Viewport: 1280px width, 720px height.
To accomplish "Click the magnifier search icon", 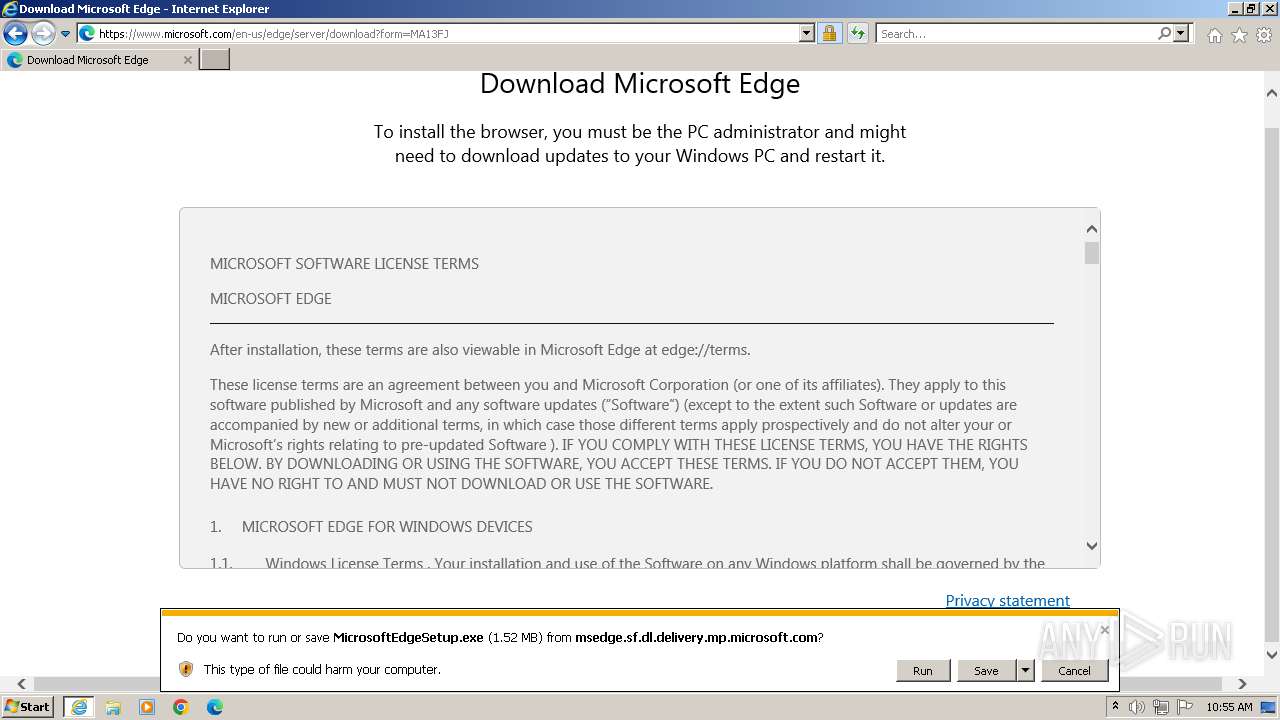I will click(x=1164, y=34).
